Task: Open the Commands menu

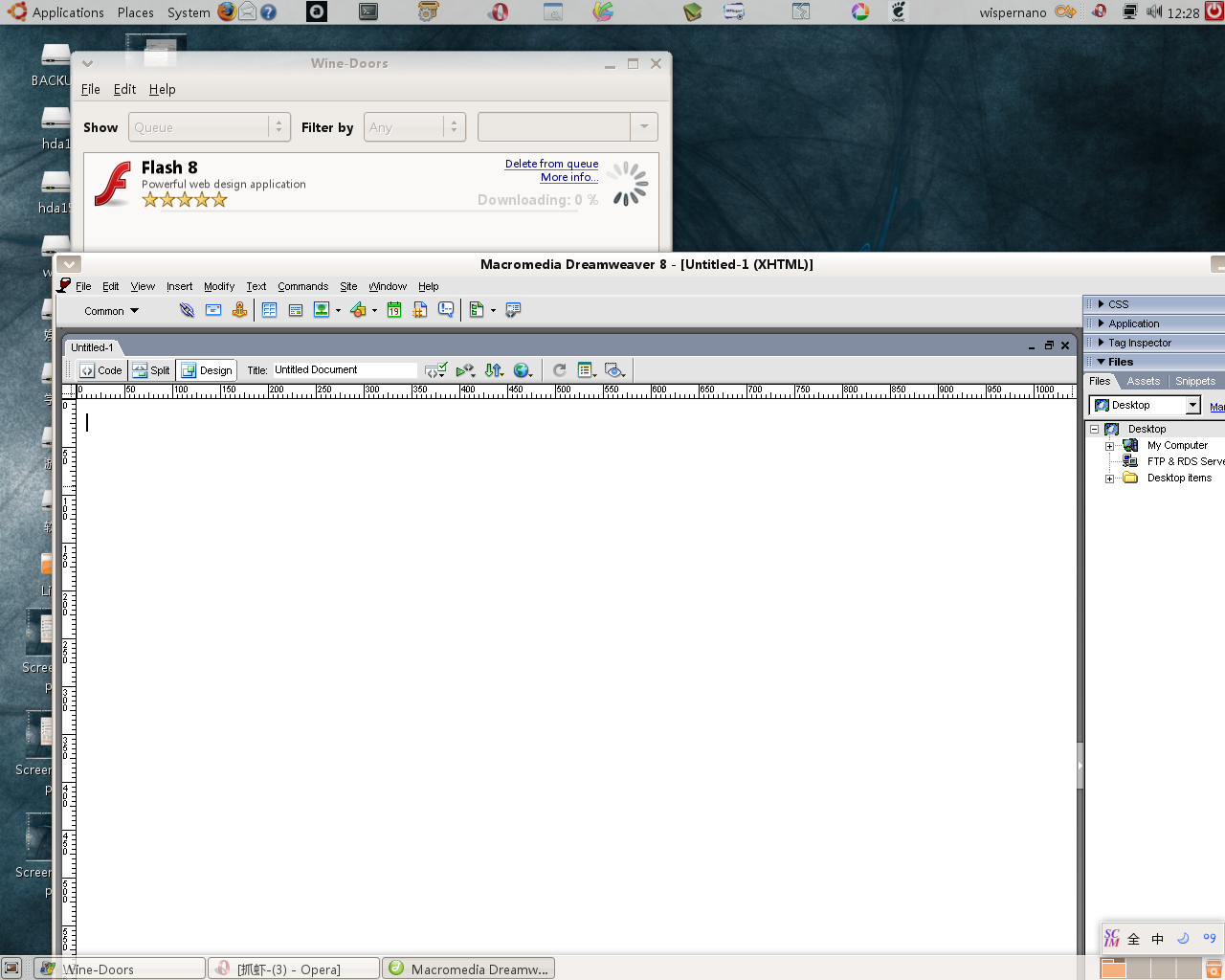Action: (x=302, y=286)
